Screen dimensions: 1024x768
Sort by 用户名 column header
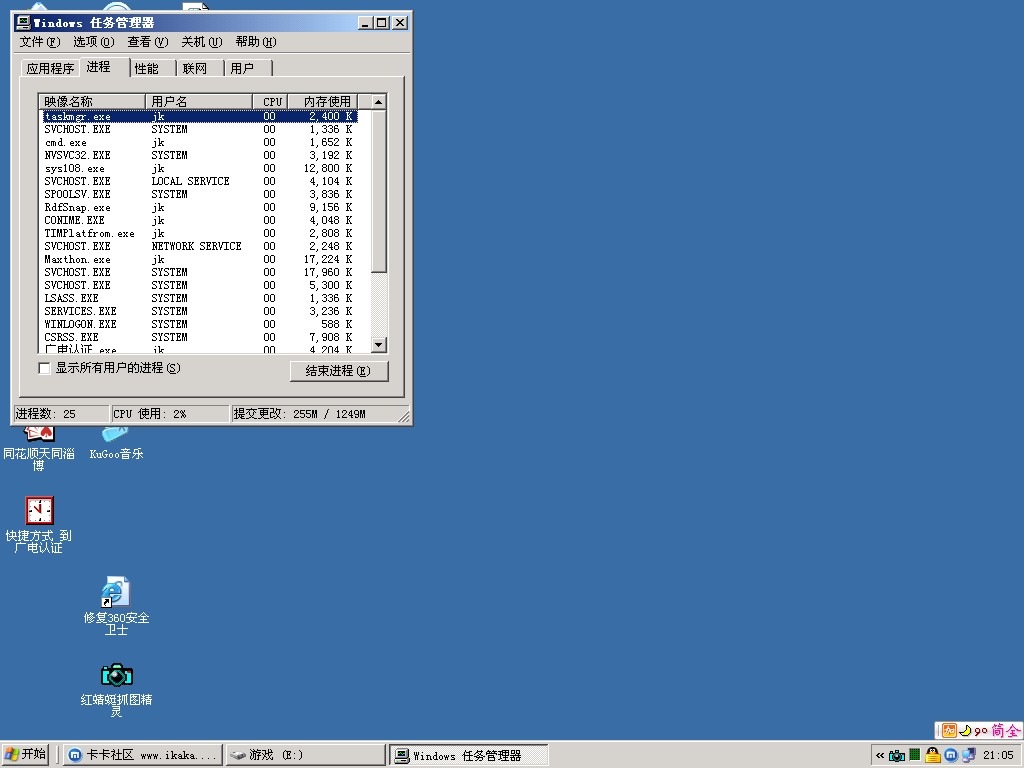tap(199, 102)
